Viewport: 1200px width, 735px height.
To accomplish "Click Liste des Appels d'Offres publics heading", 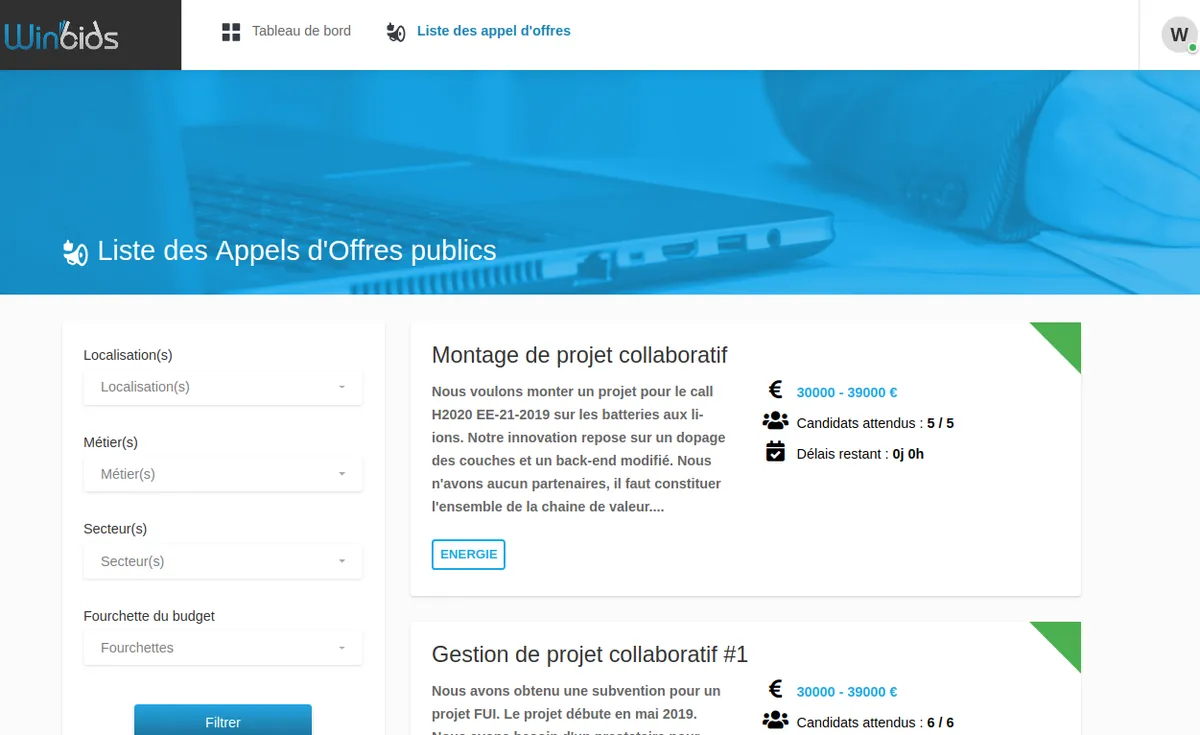I will tap(297, 250).
